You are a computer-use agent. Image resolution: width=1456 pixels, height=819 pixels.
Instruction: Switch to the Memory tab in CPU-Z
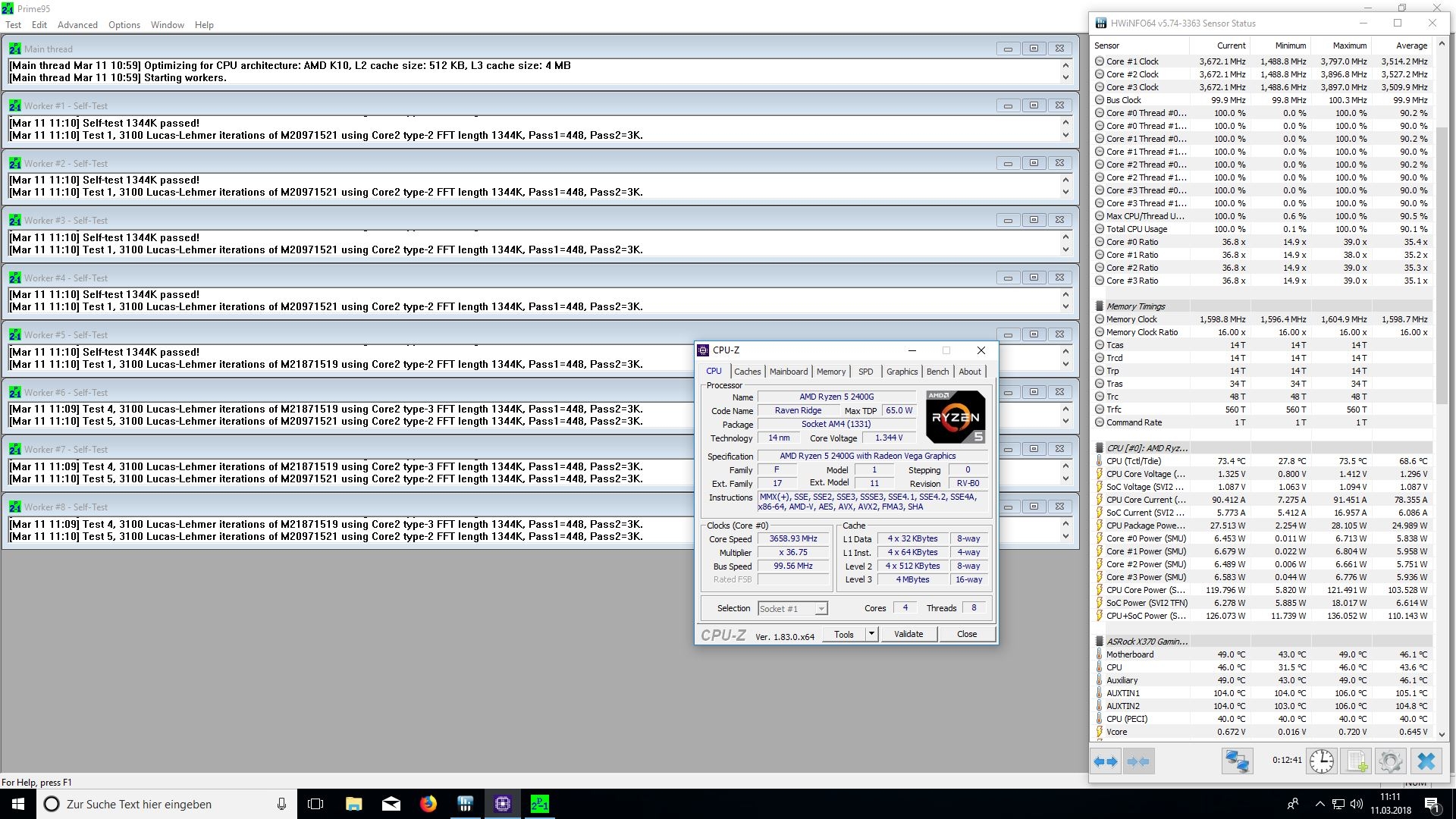click(831, 372)
